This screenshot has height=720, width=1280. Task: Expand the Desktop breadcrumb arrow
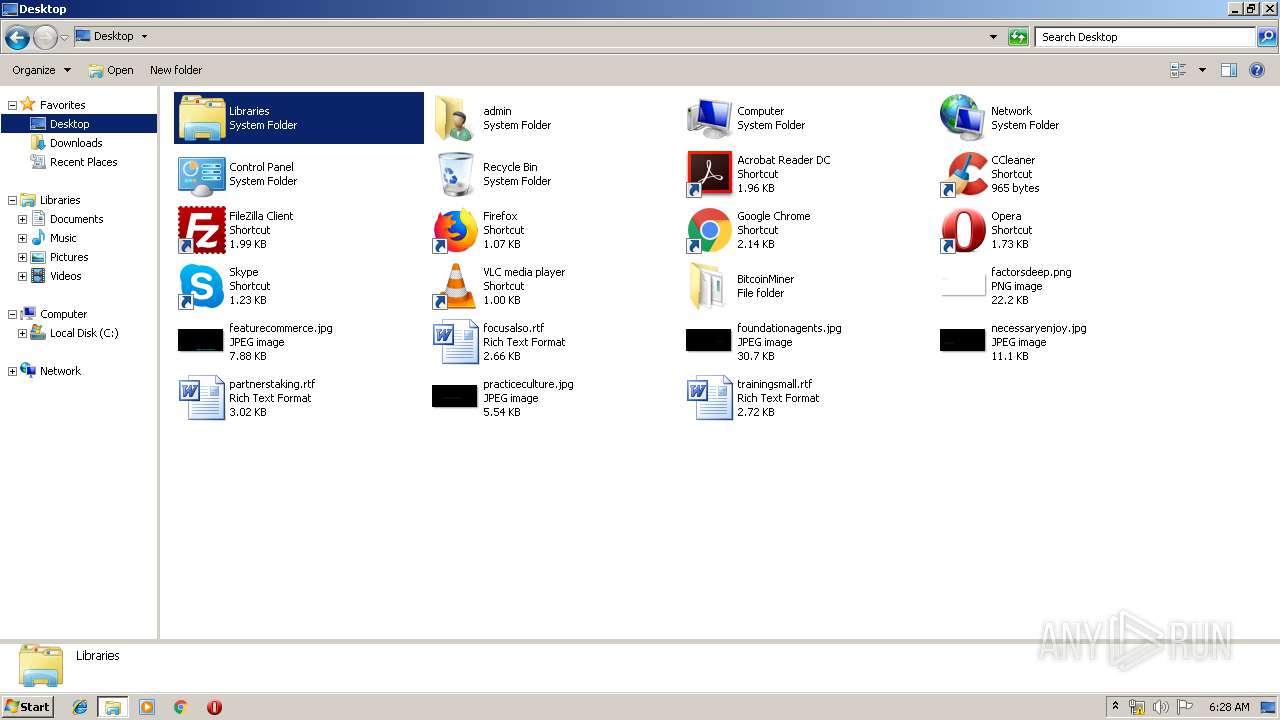(144, 36)
